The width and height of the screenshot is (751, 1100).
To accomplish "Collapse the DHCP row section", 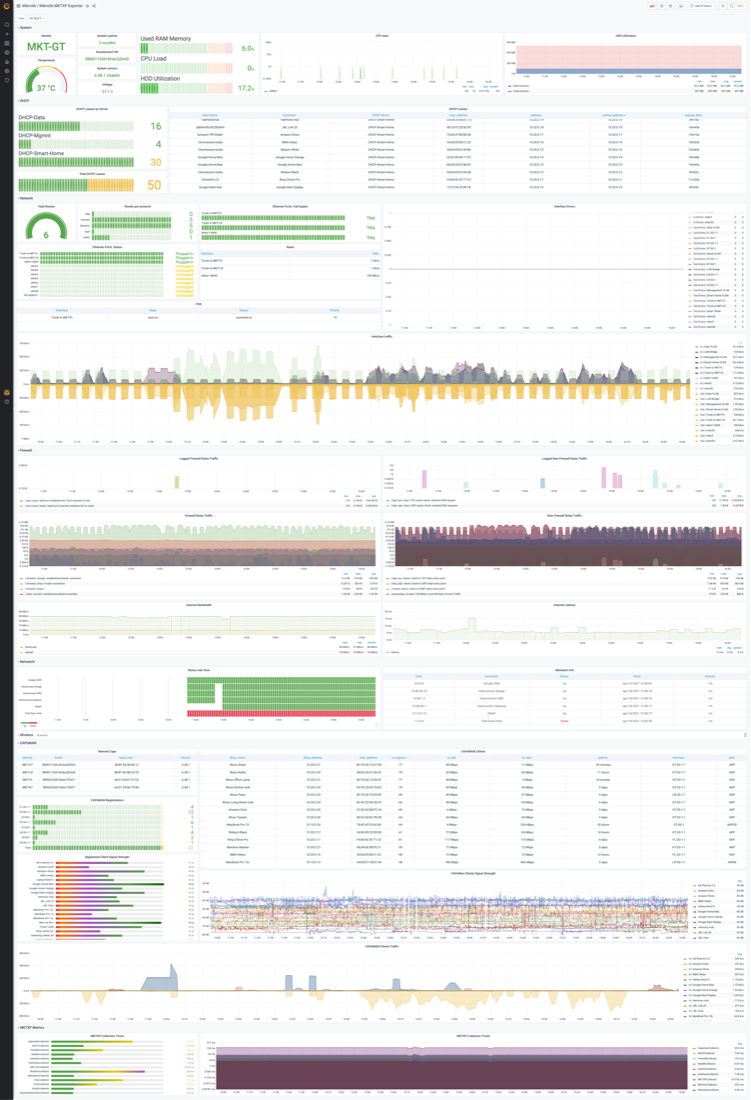I will tap(24, 100).
